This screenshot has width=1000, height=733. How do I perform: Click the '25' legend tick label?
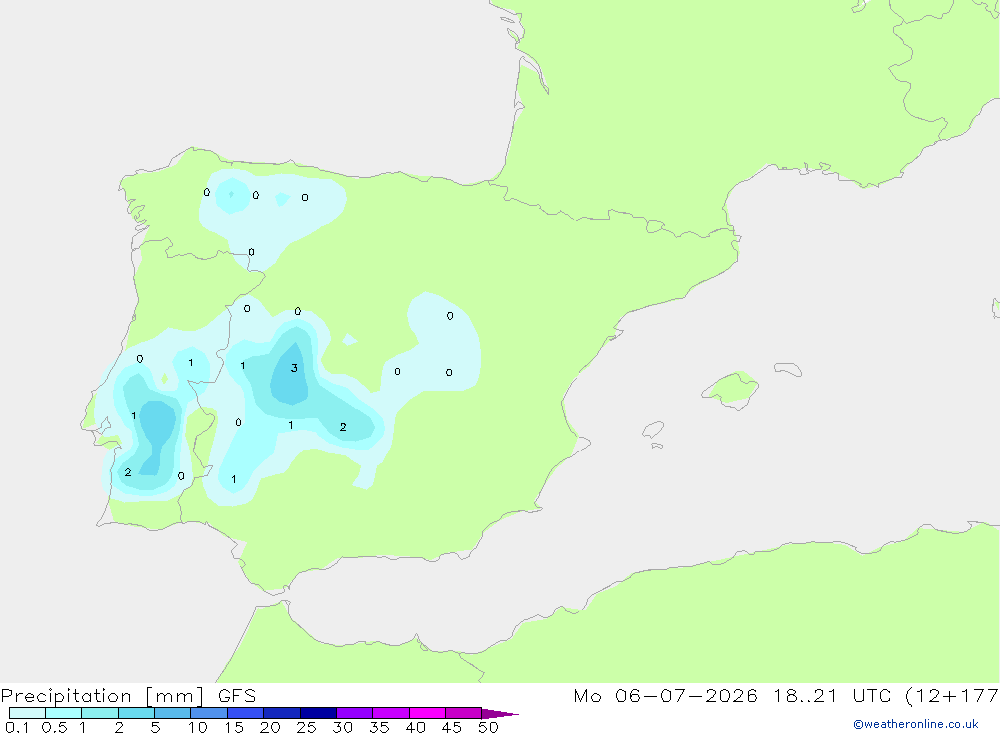pos(306,727)
